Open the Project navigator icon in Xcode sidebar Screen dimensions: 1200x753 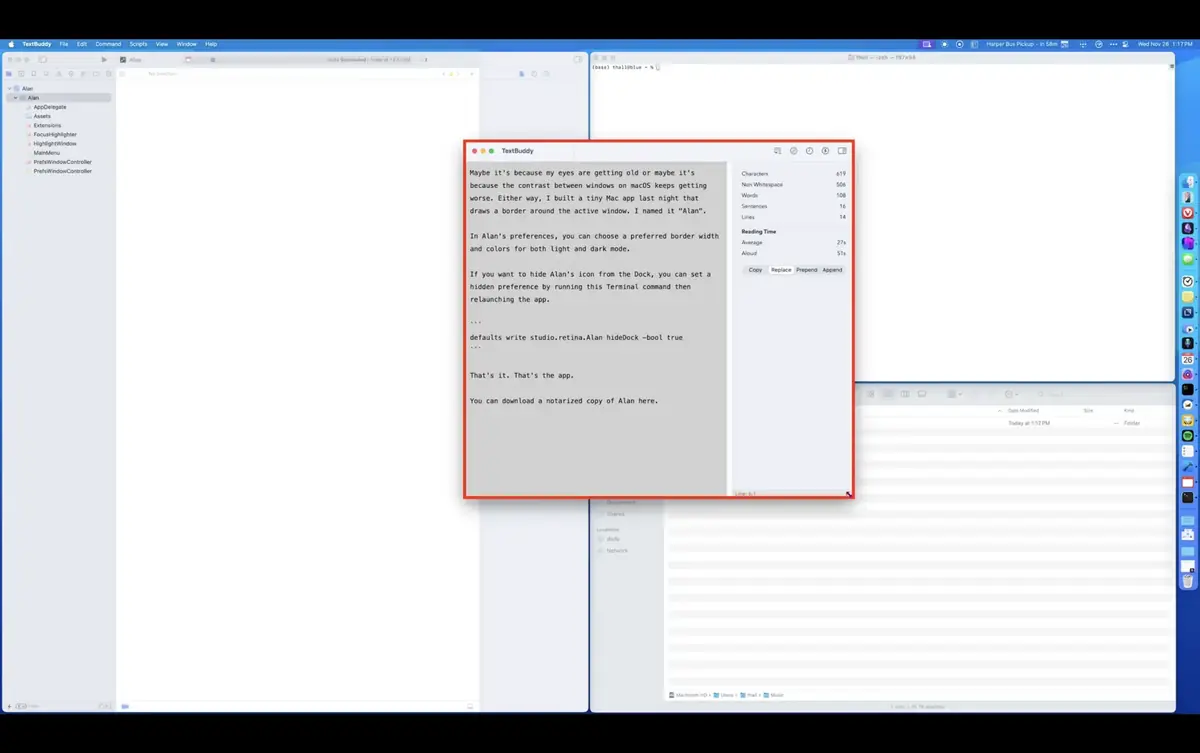8,73
